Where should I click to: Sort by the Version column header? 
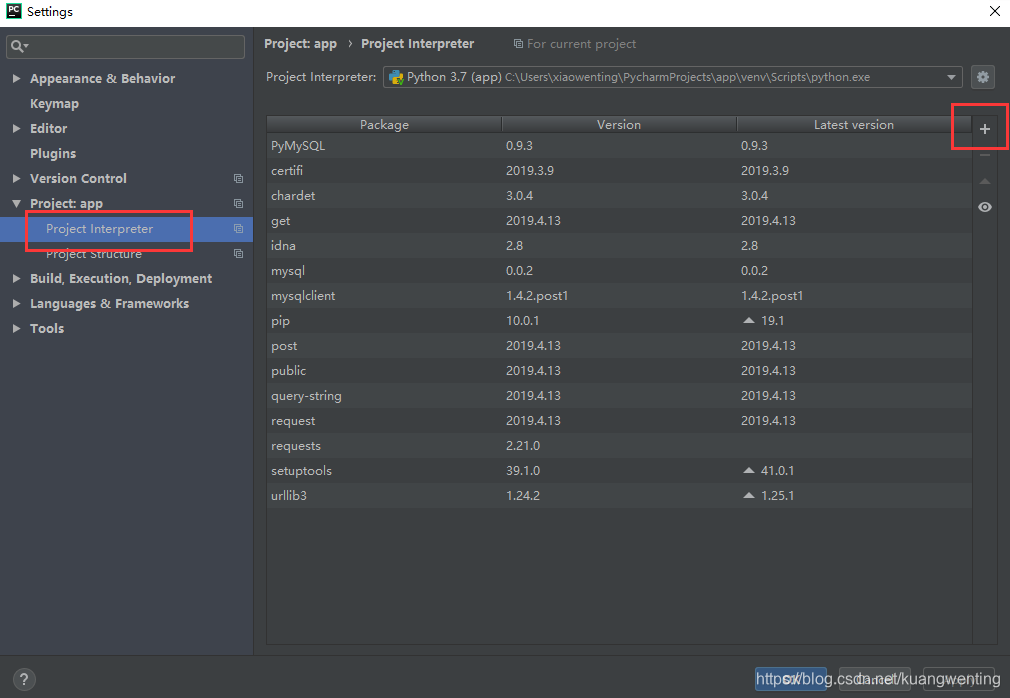tap(619, 125)
